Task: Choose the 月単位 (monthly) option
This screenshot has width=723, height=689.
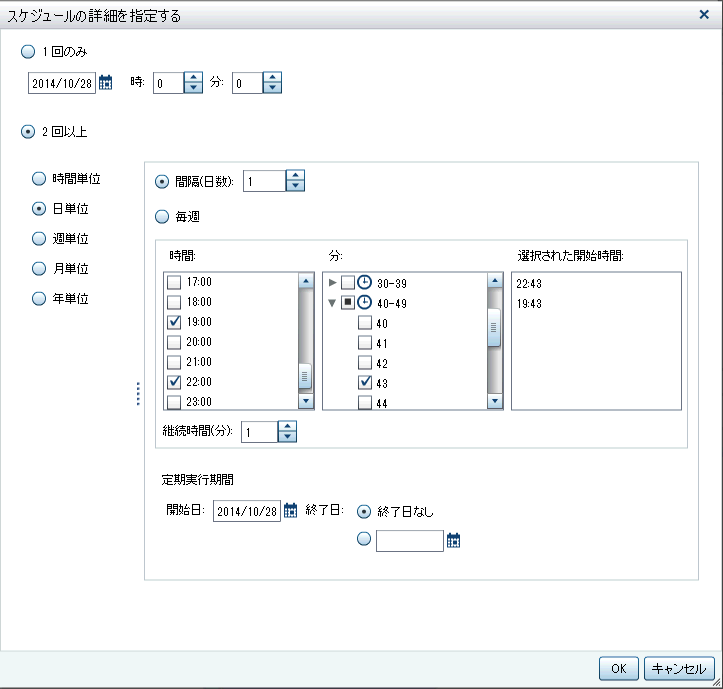Action: click(x=40, y=269)
